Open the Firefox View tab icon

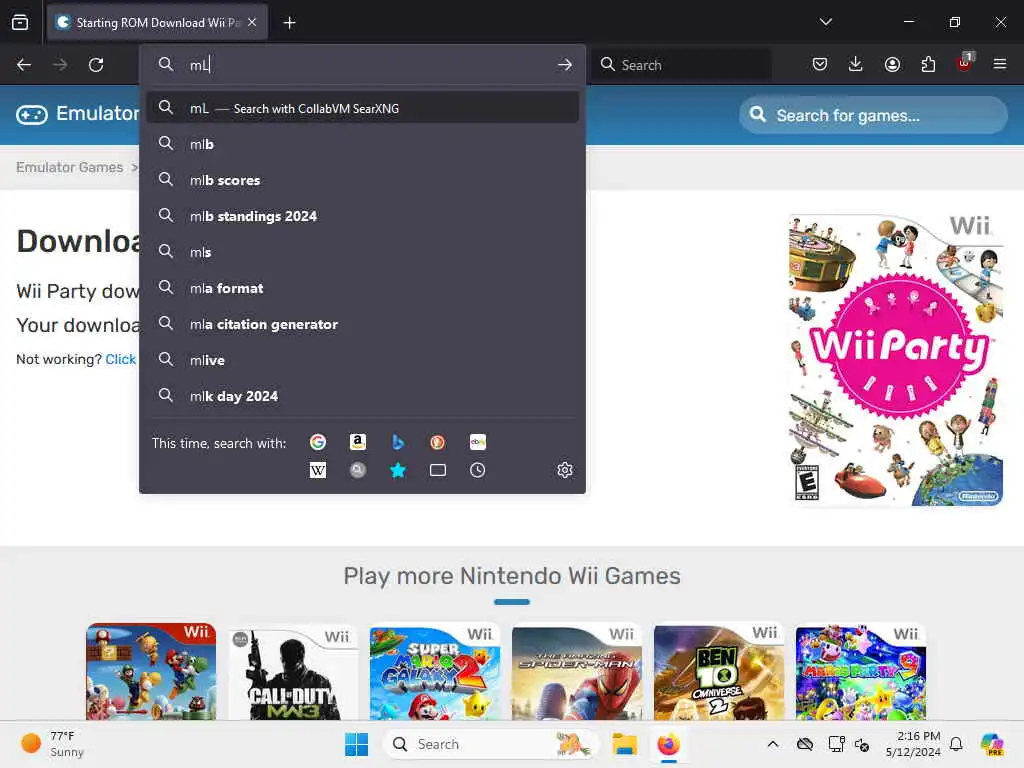(x=20, y=22)
